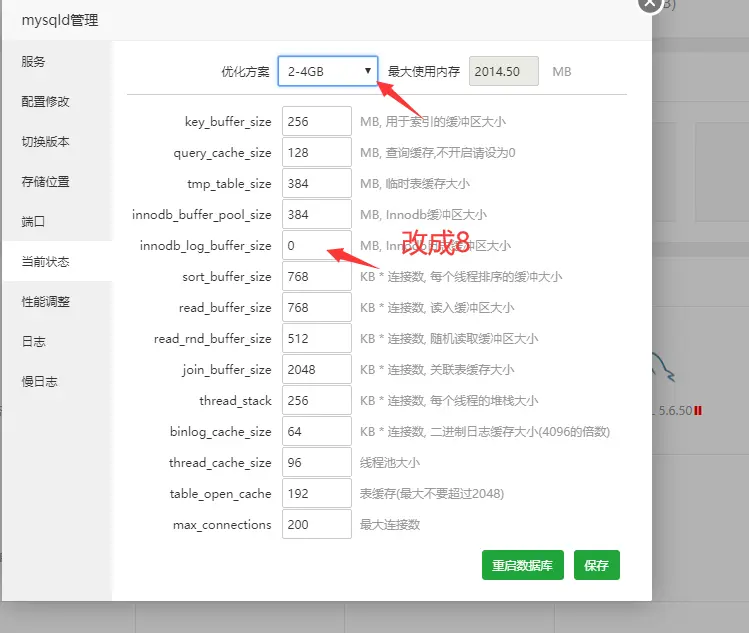
Task: Open the 优化方案 dropdown
Action: click(x=327, y=72)
